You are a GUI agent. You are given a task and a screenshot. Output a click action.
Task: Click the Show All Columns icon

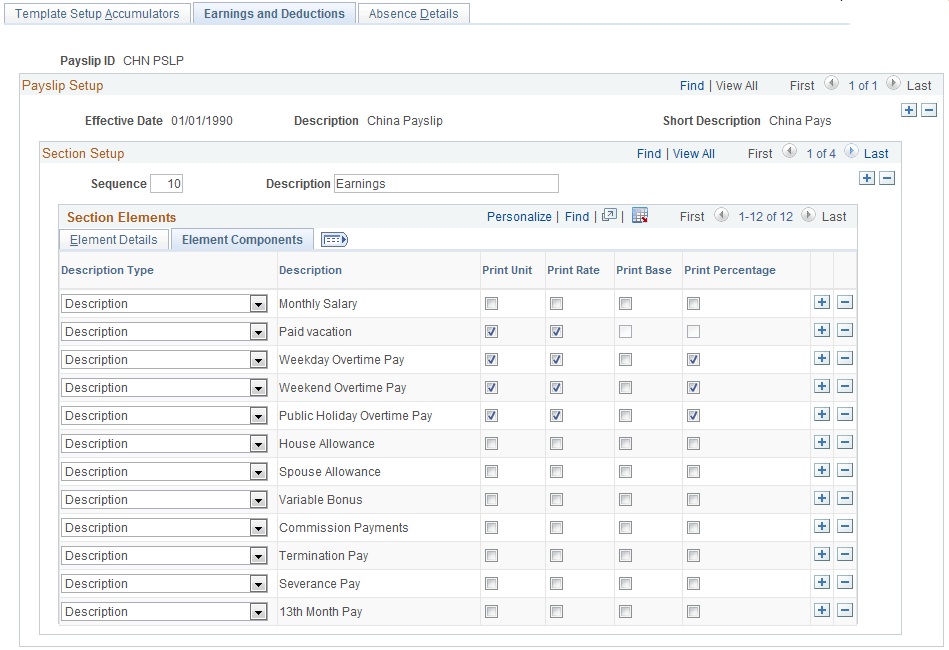pyautogui.click(x=333, y=239)
